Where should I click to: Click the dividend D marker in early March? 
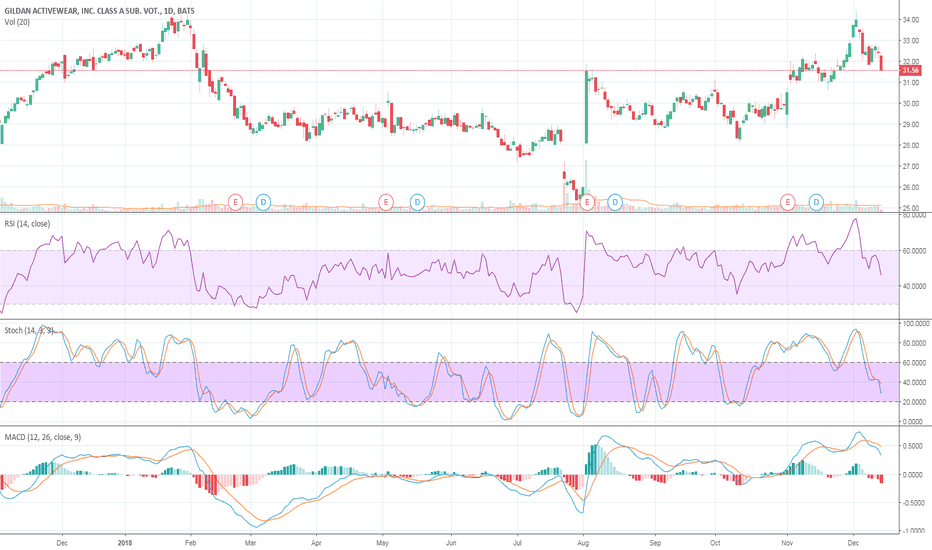click(263, 202)
